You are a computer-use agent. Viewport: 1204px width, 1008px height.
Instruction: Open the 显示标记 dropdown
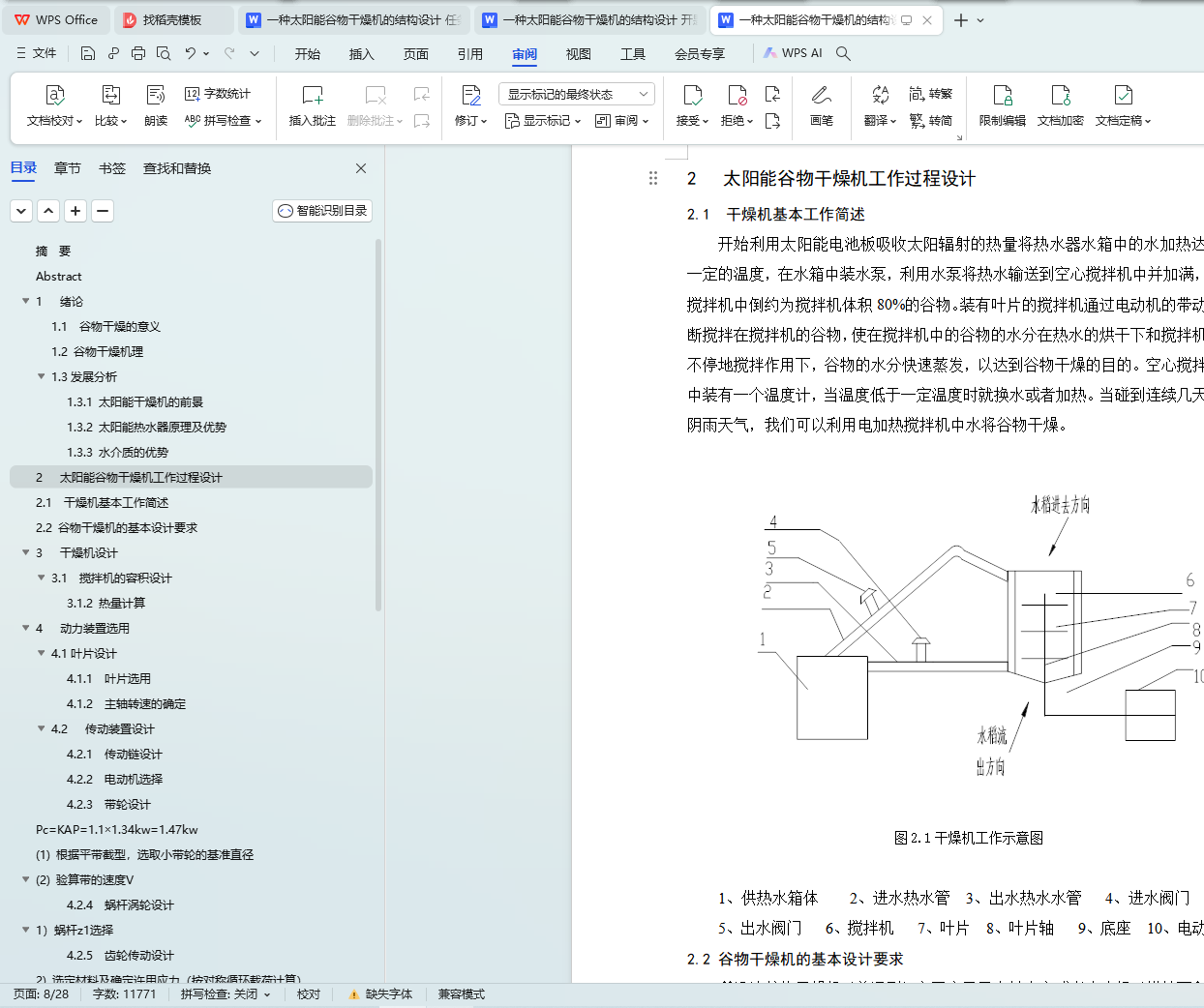point(542,121)
